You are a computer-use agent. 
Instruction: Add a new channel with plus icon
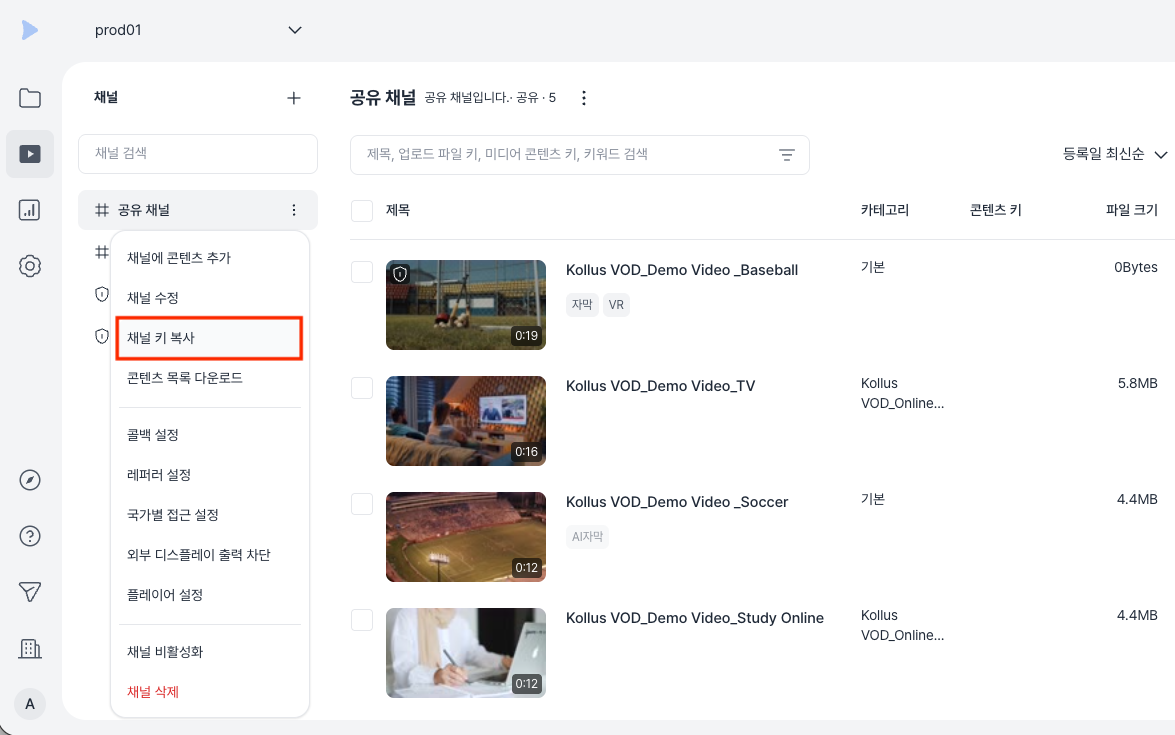(294, 98)
